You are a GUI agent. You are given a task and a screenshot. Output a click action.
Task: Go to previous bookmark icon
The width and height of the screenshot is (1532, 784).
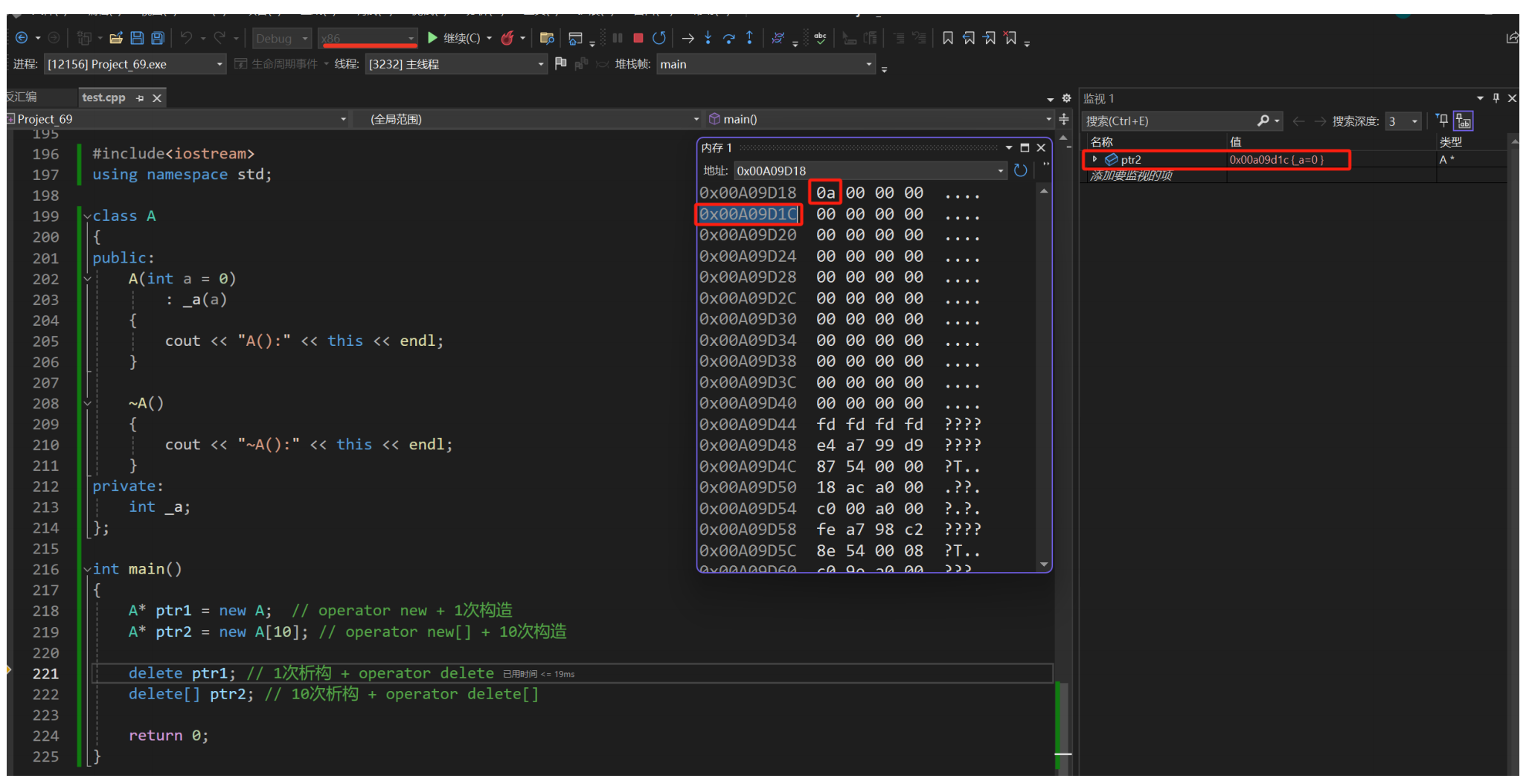tap(969, 38)
